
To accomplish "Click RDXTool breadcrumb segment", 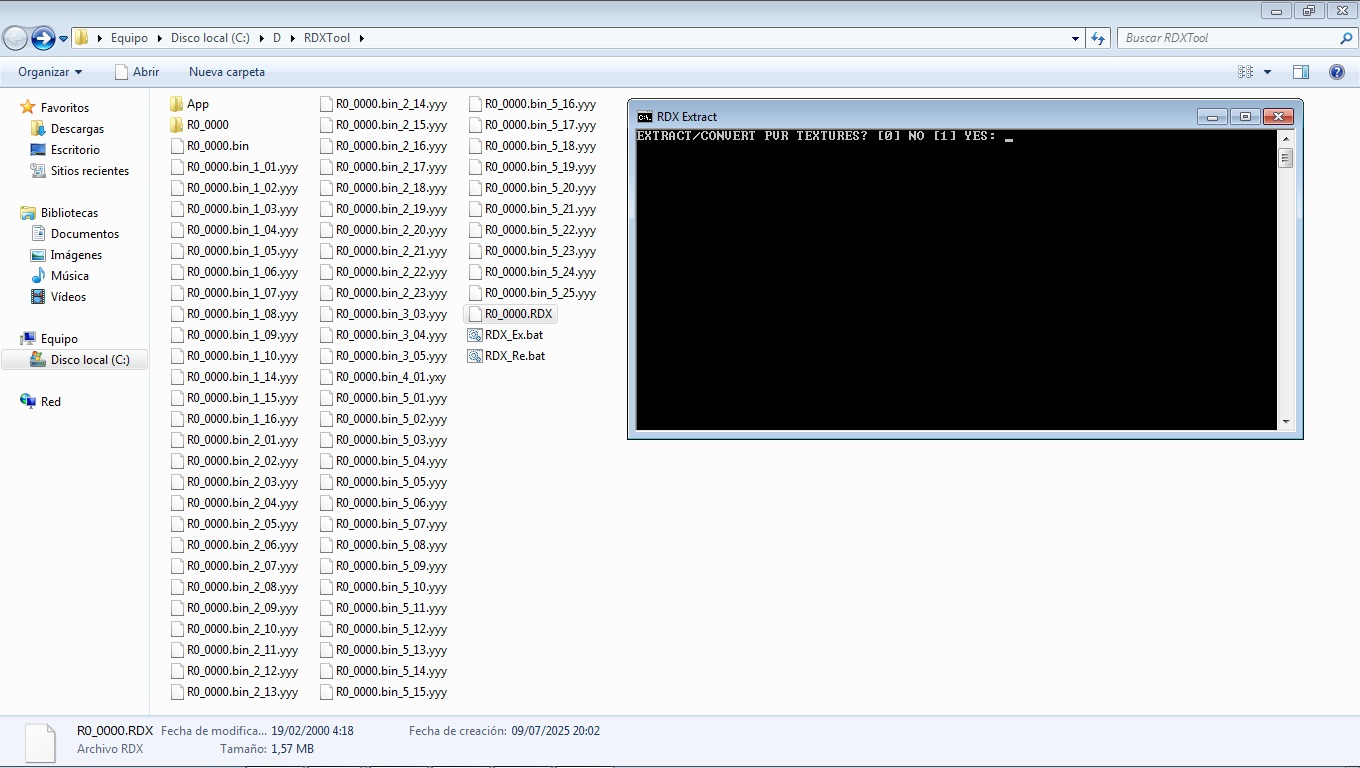I will pyautogui.click(x=327, y=38).
